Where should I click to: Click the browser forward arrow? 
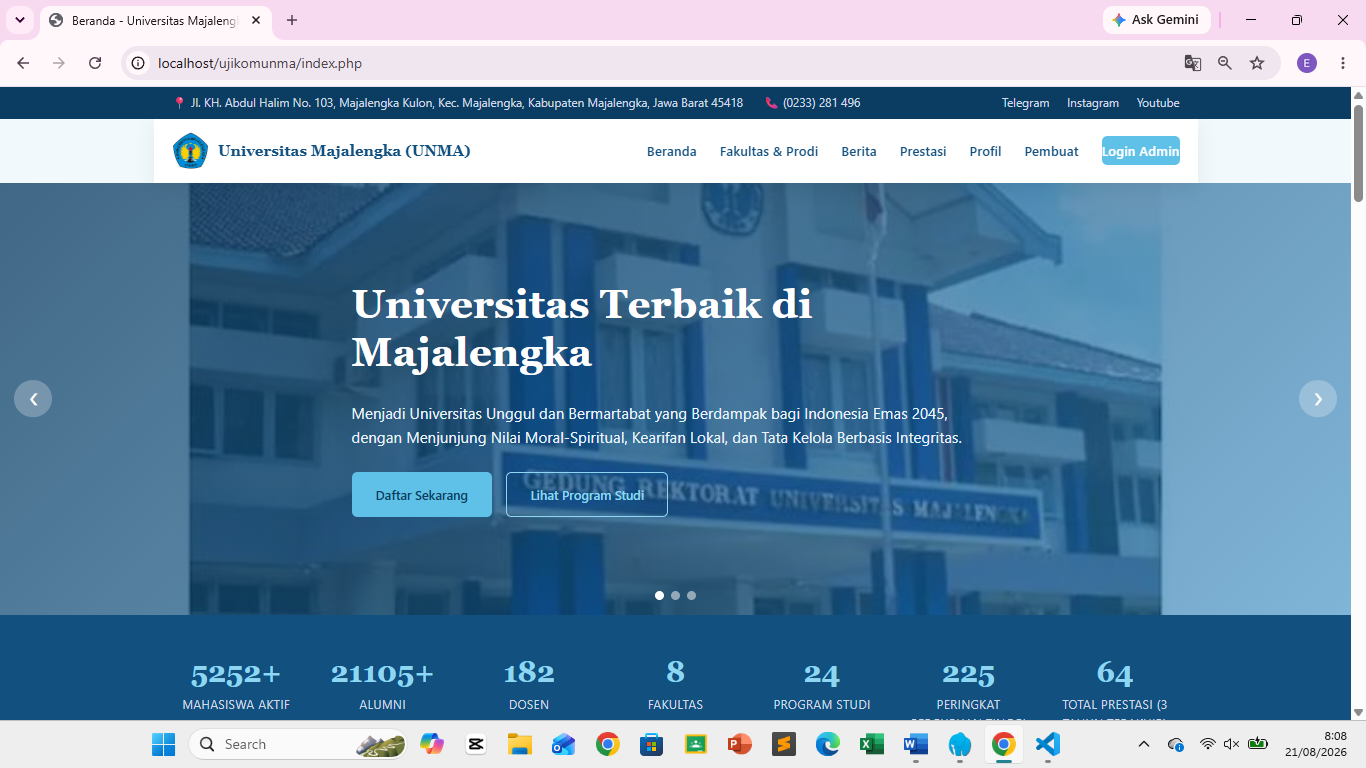click(x=59, y=63)
